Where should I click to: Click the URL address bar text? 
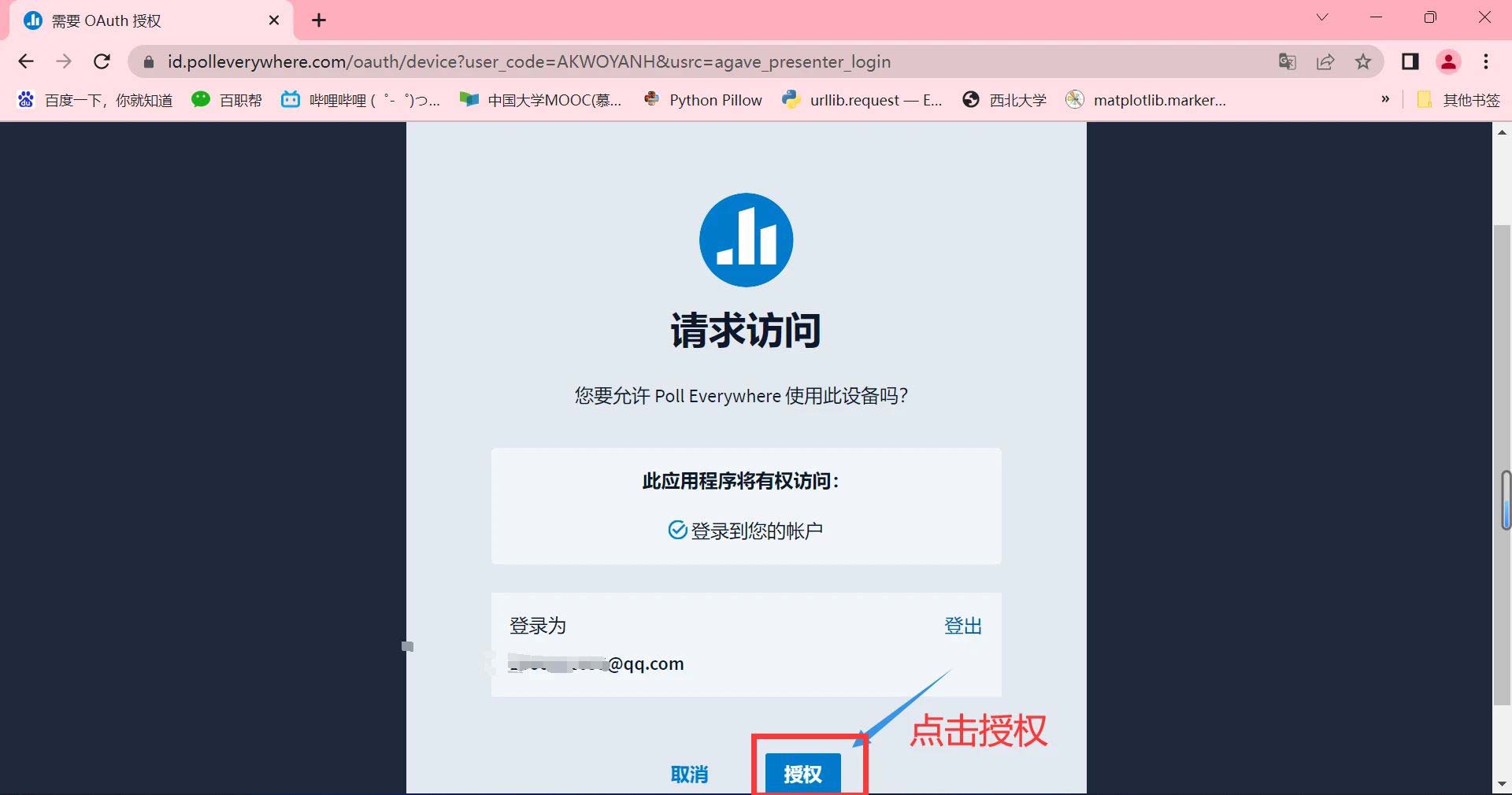(x=529, y=61)
